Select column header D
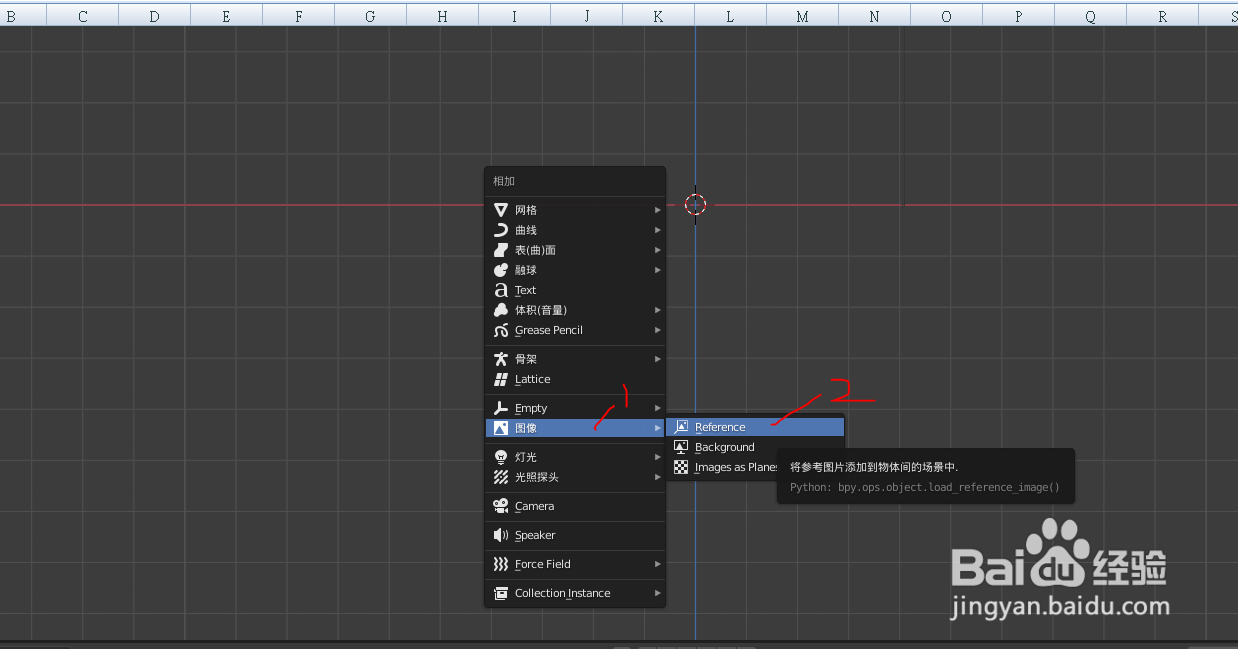The image size is (1238, 649). click(154, 15)
